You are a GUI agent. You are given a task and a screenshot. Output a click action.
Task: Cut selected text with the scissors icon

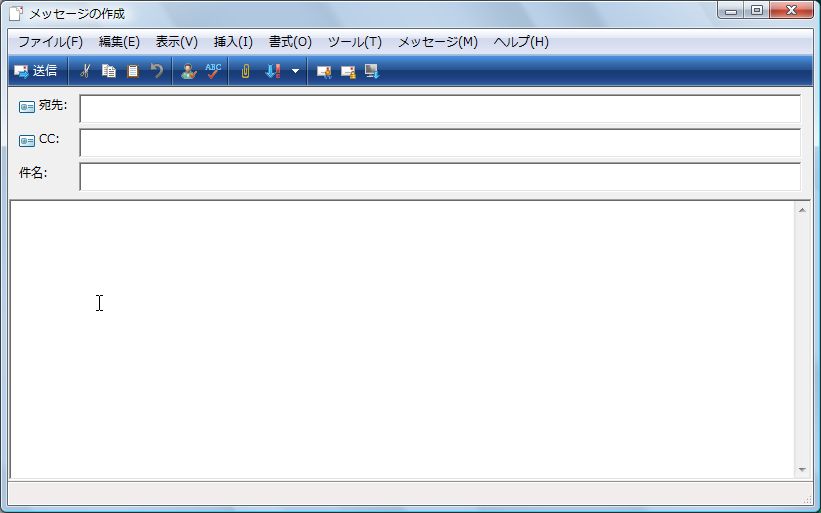tap(85, 71)
